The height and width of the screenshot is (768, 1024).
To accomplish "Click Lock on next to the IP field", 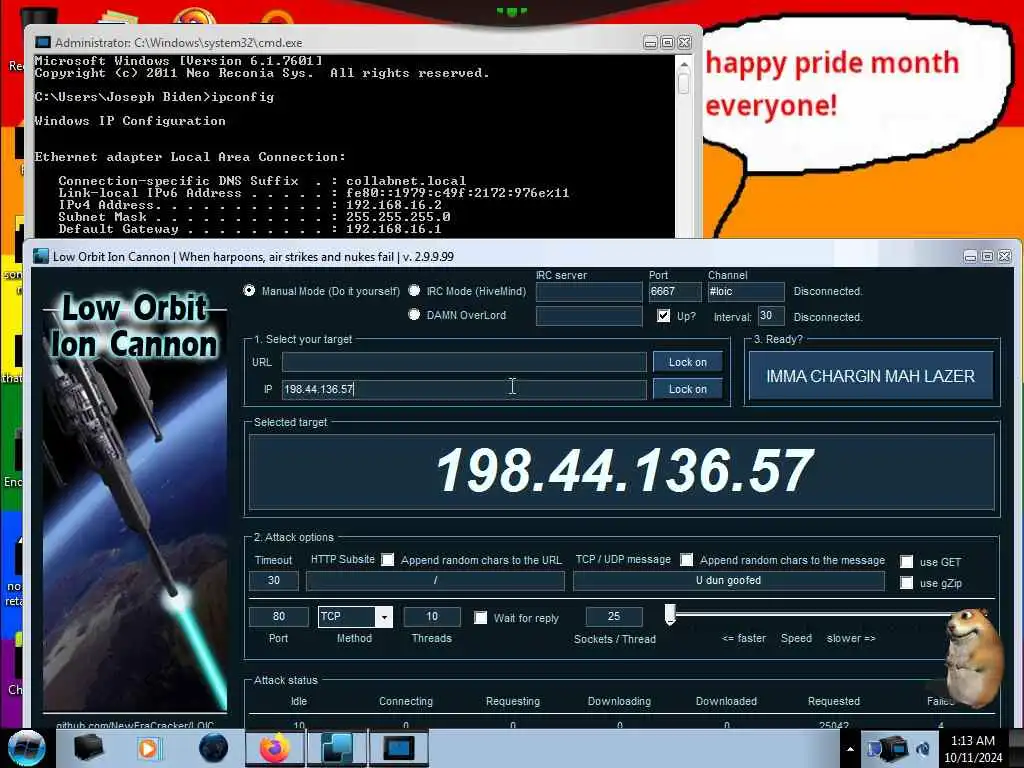I will (x=688, y=389).
